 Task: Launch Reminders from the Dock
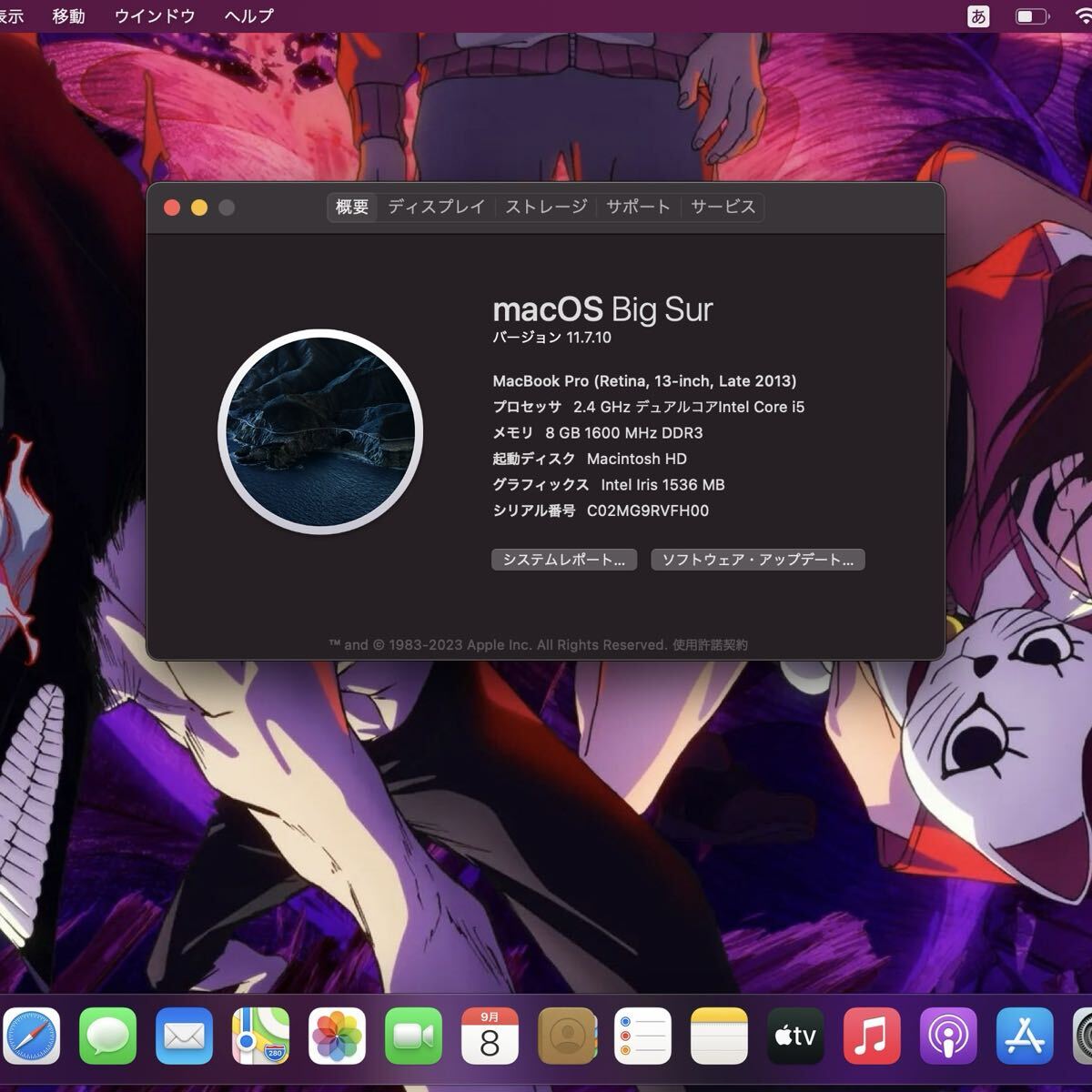(x=642, y=1036)
